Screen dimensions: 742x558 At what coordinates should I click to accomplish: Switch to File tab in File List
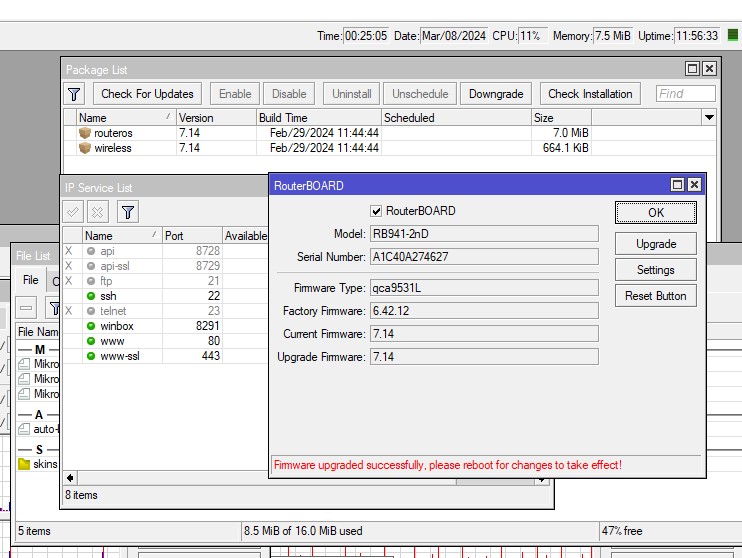[x=30, y=280]
